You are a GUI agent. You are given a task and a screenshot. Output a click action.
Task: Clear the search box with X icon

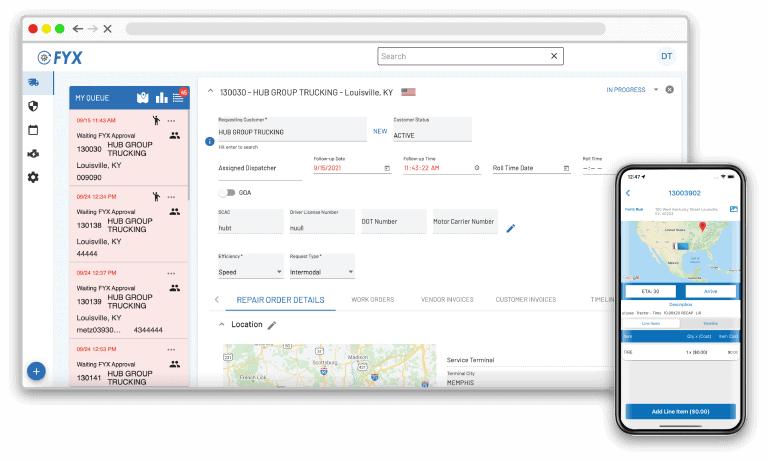click(x=554, y=56)
